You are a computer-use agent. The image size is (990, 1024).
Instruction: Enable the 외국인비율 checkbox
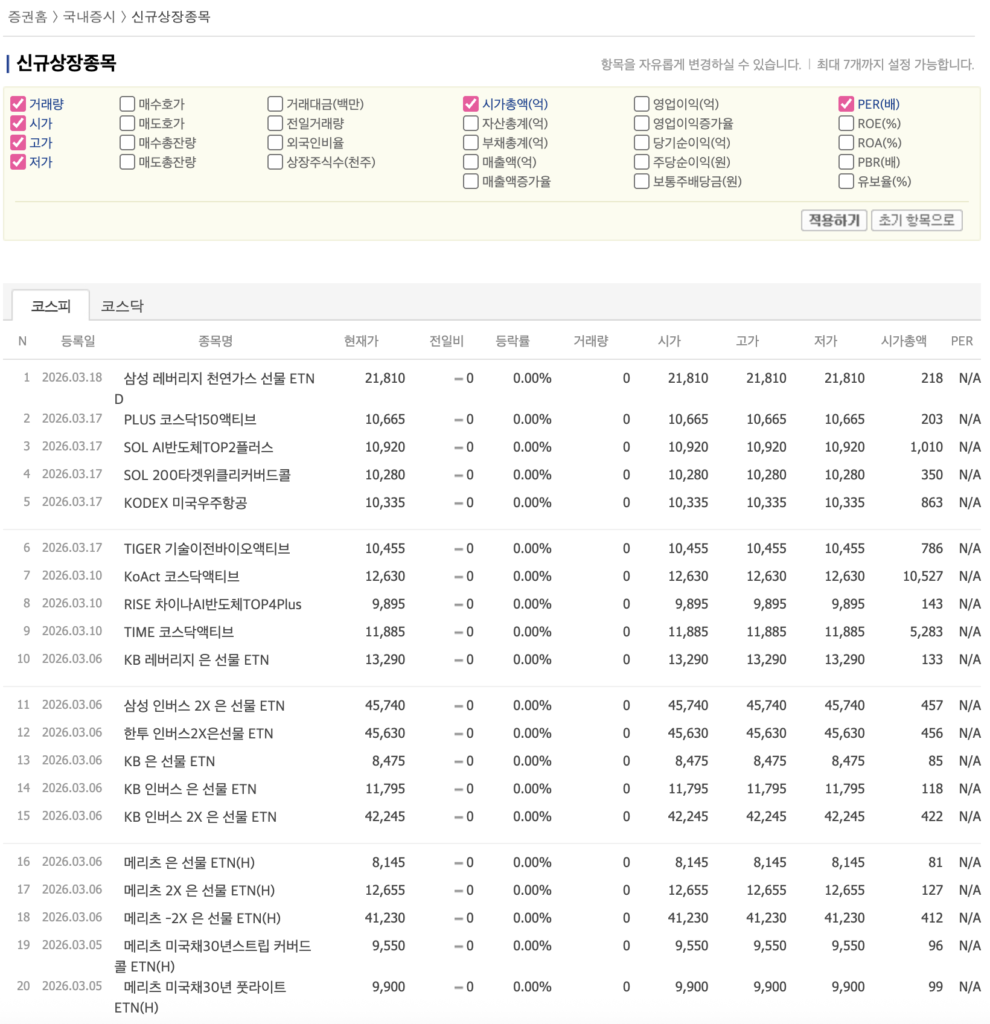pyautogui.click(x=275, y=143)
